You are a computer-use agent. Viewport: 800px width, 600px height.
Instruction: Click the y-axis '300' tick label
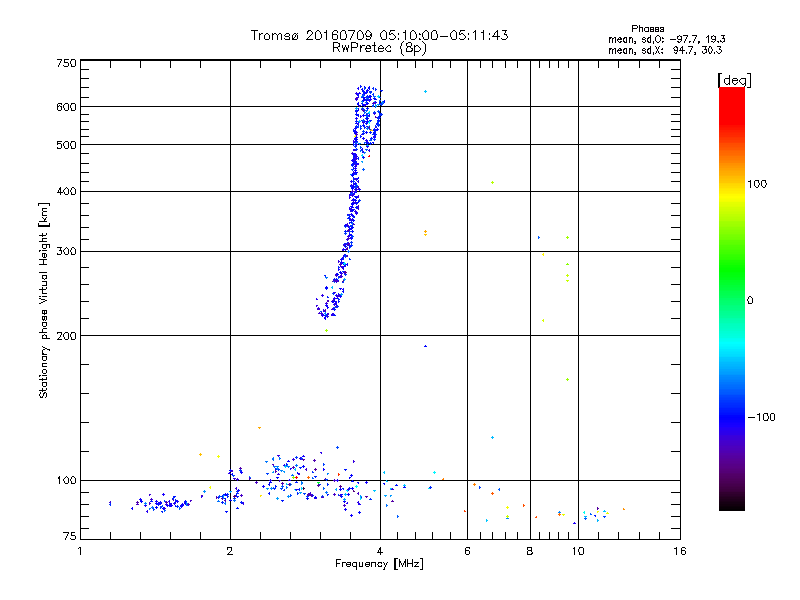click(x=66, y=251)
